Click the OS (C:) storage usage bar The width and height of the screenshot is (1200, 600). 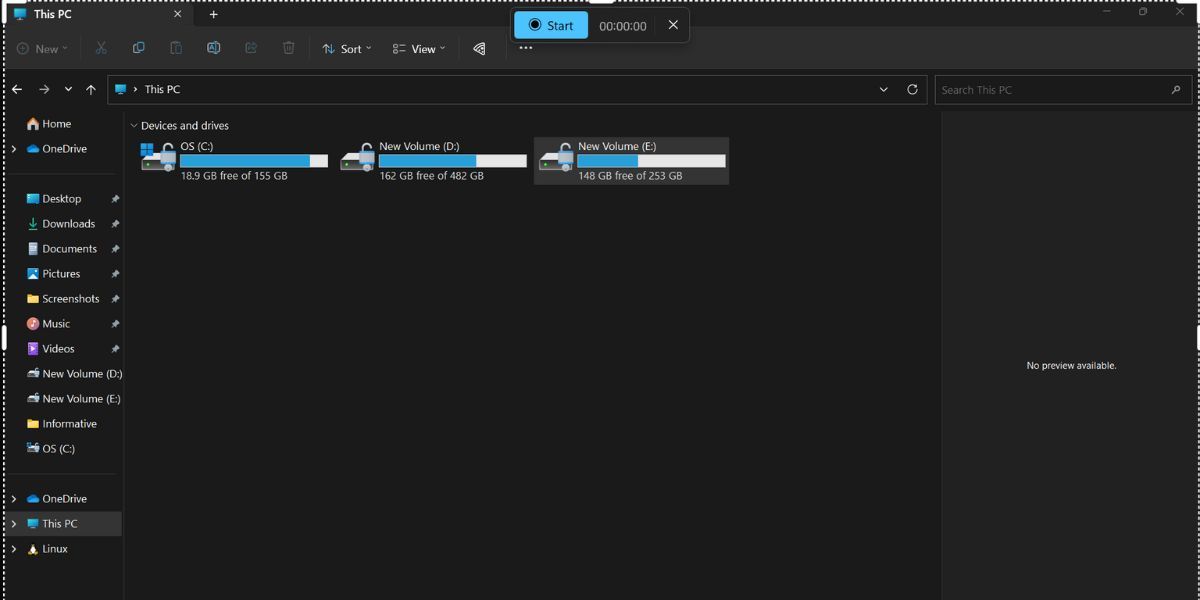pos(253,160)
